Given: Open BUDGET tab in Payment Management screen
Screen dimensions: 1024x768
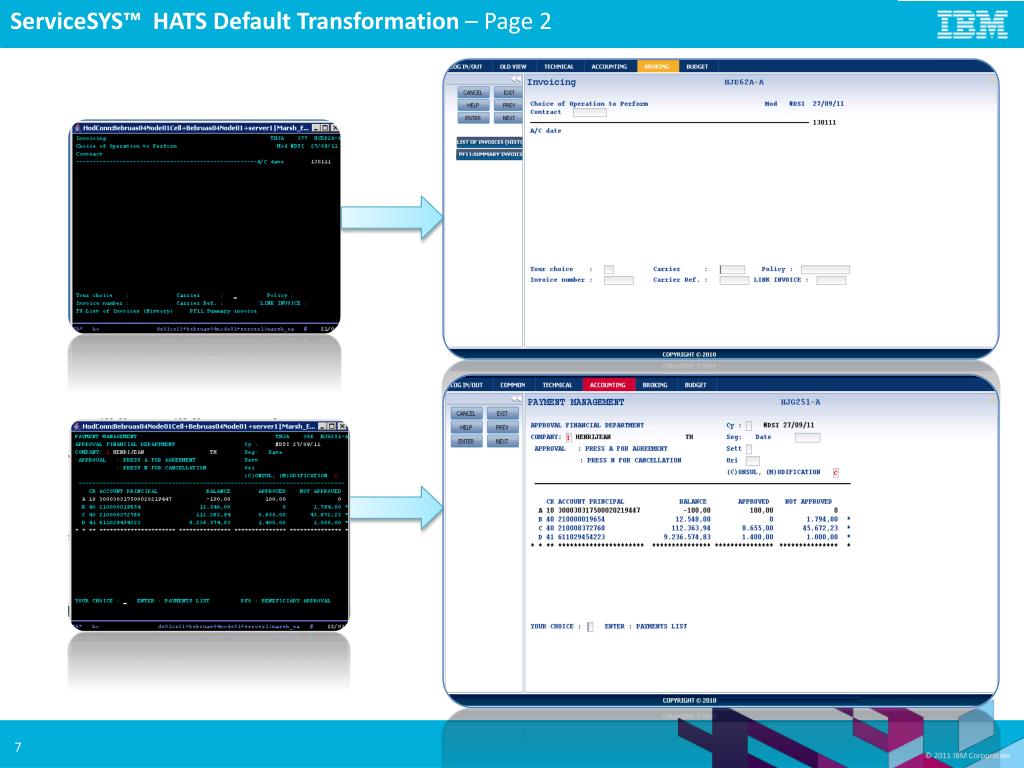Looking at the screenshot, I should [x=696, y=385].
